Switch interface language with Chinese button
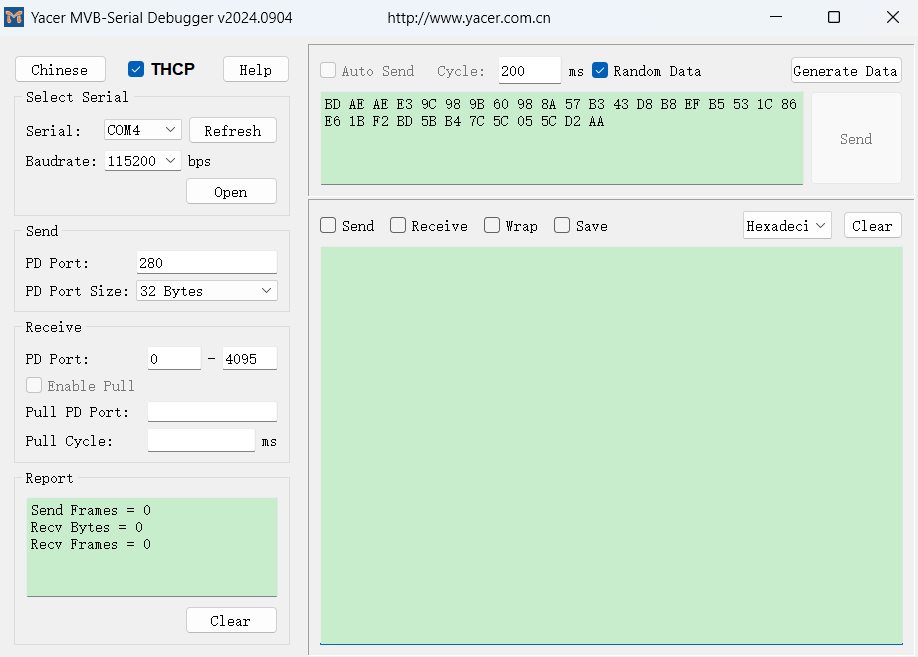This screenshot has height=657, width=918. (x=60, y=69)
